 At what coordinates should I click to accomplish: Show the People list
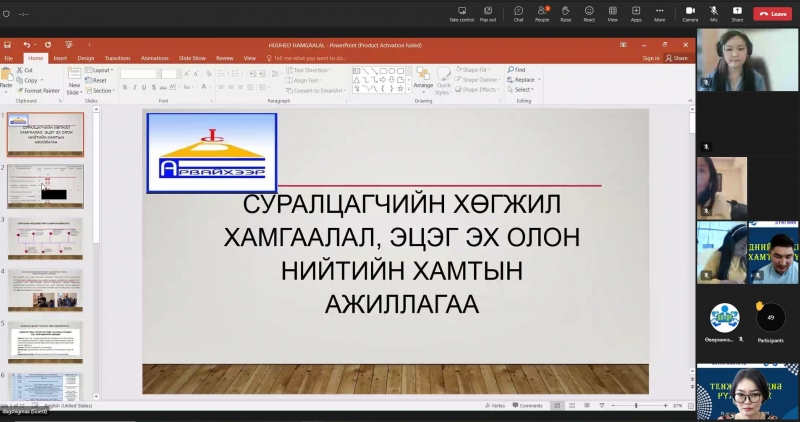(x=542, y=13)
